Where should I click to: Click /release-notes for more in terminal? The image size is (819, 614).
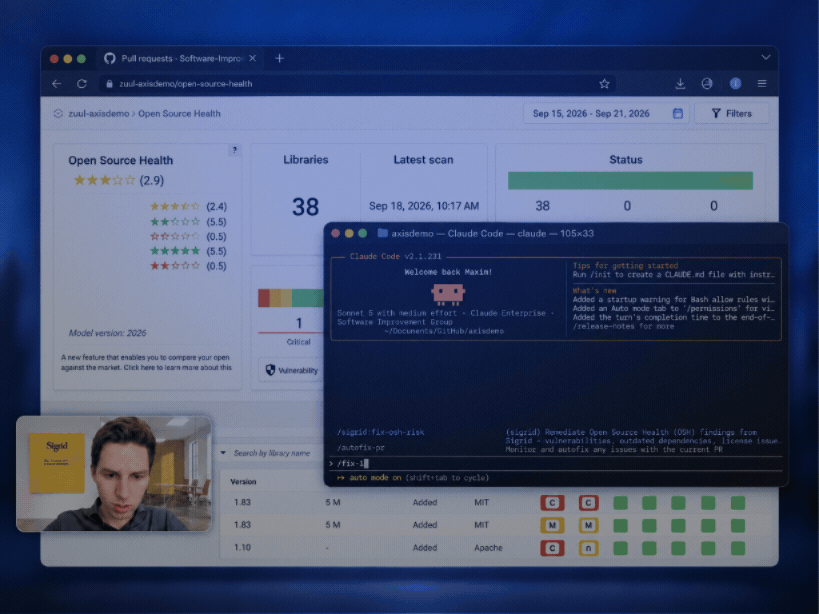click(623, 326)
